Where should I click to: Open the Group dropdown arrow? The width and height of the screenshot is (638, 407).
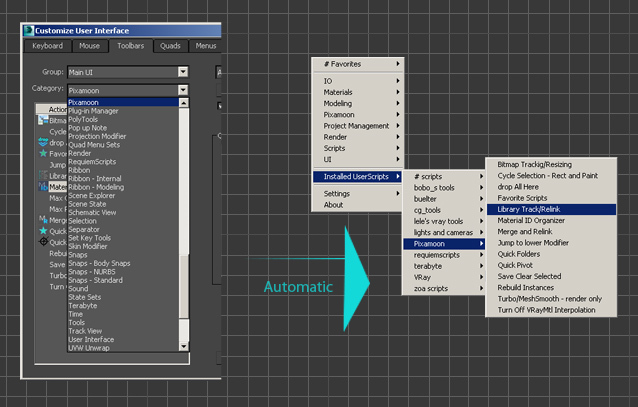click(x=183, y=72)
